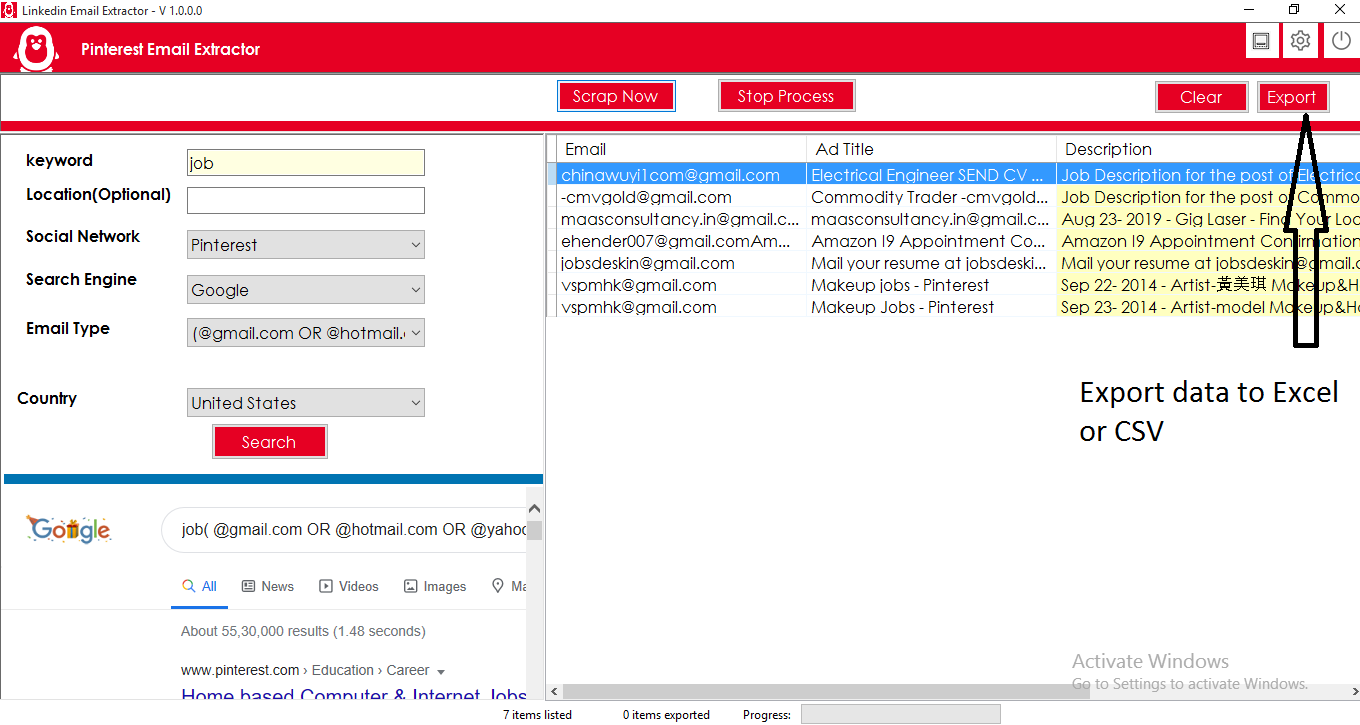The height and width of the screenshot is (725, 1360).
Task: Clear the results with the Clear button
Action: (1201, 97)
